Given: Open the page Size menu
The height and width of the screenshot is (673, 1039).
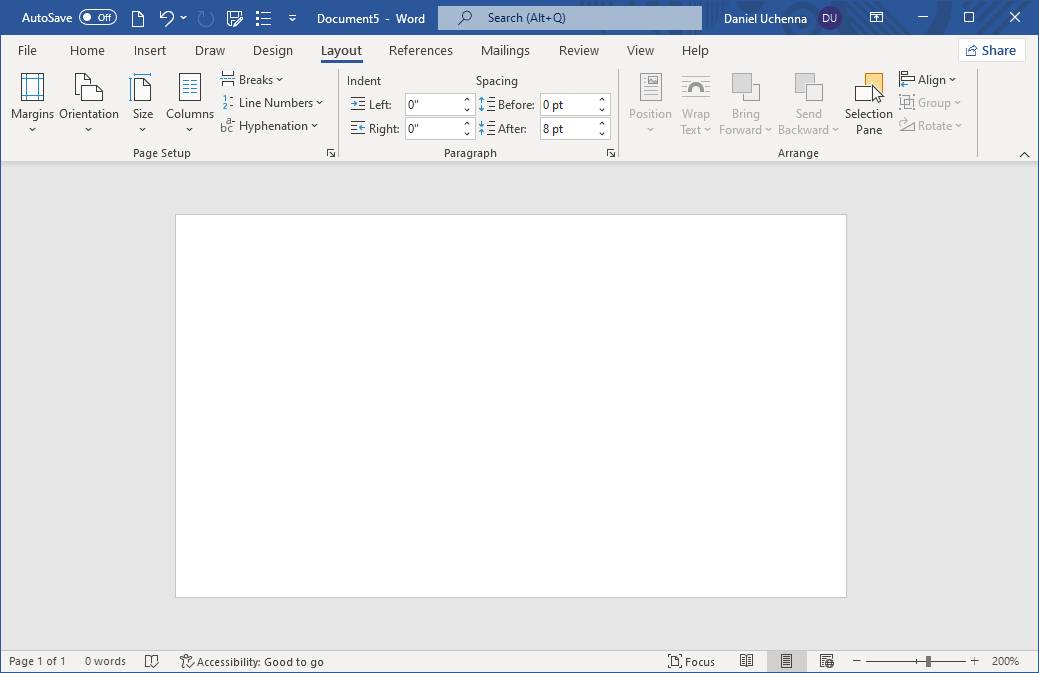Looking at the screenshot, I should point(142,103).
